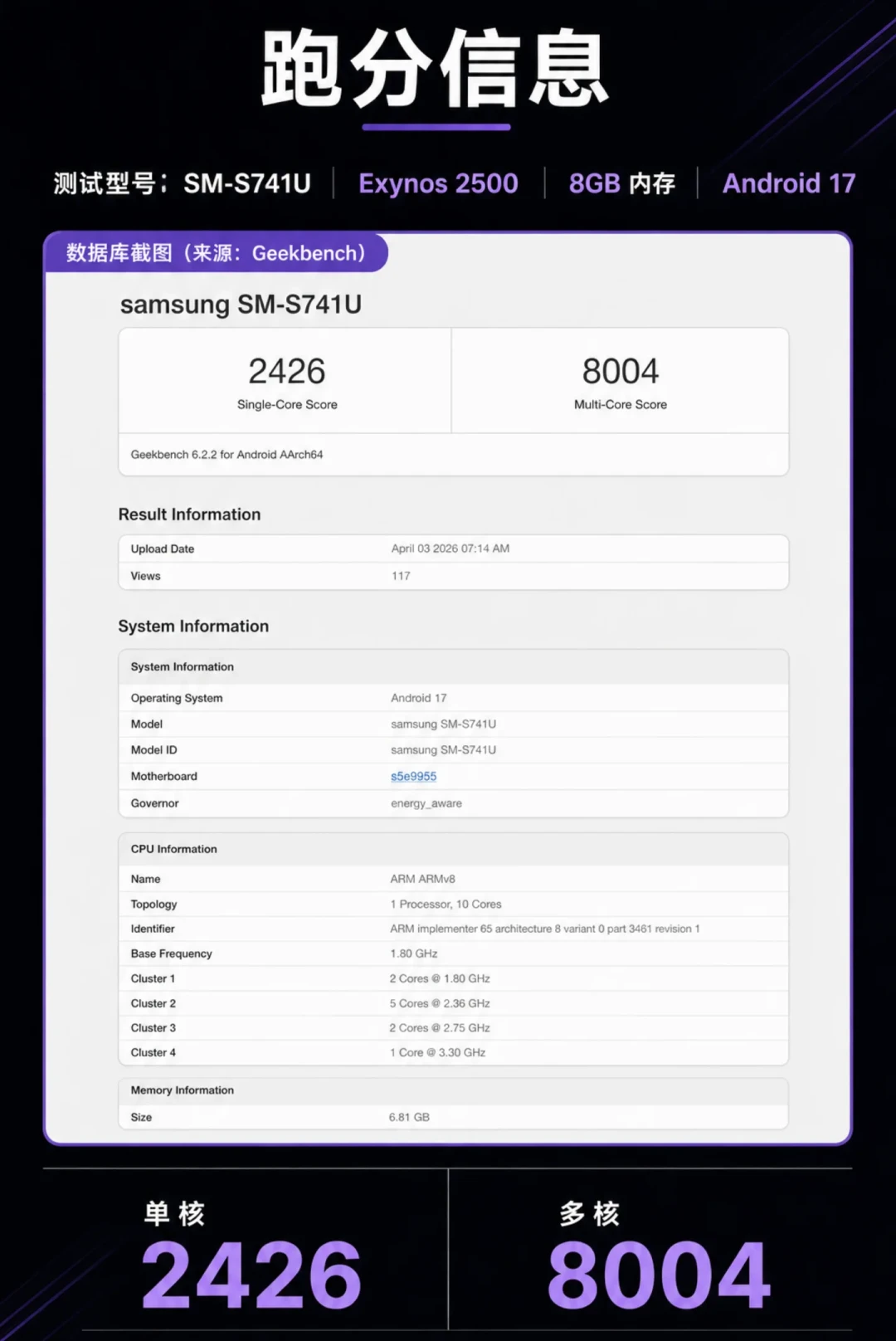Screen dimensions: 896x1341
Task: Click the 'Motherboard' row label
Action: (163, 777)
